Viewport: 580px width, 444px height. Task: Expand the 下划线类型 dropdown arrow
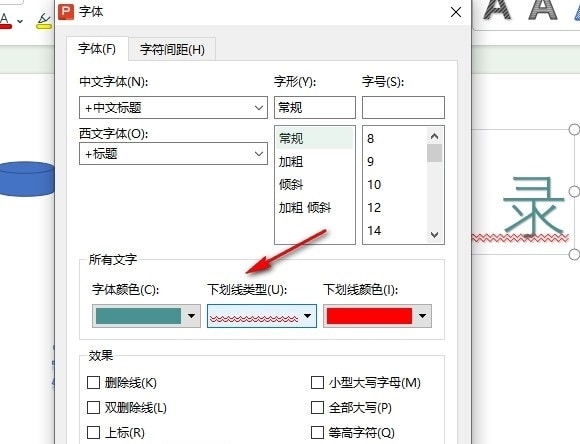click(307, 316)
